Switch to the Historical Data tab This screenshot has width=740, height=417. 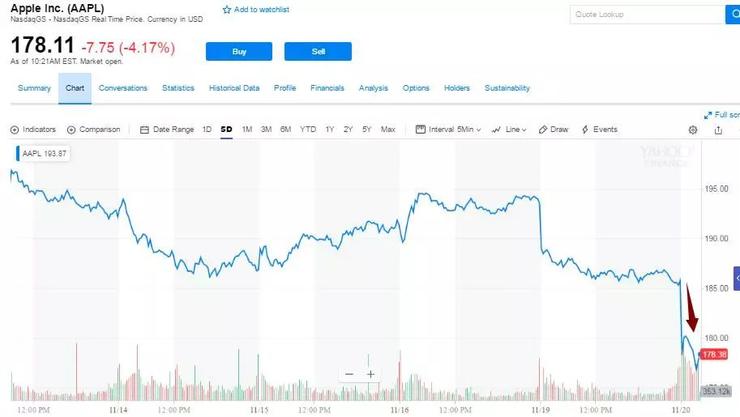coord(234,88)
